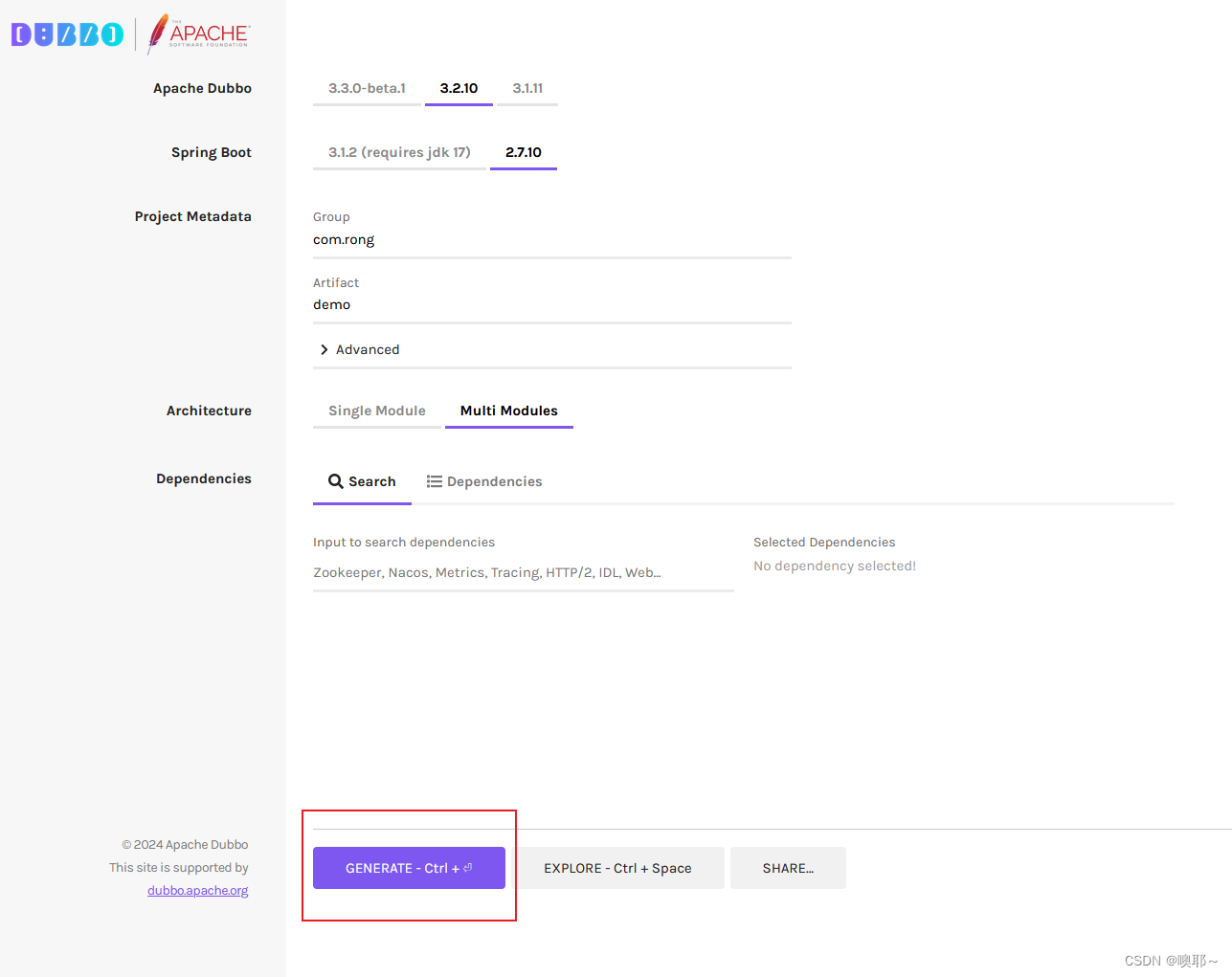Screen dimensions: 1232x977
Task: Click the 'Apache Dubbo' section label
Action: 202,88
